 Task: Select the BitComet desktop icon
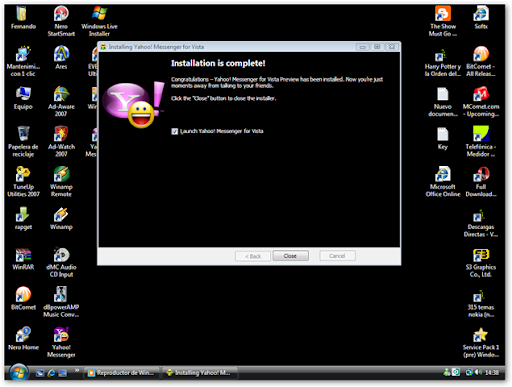[x=23, y=299]
